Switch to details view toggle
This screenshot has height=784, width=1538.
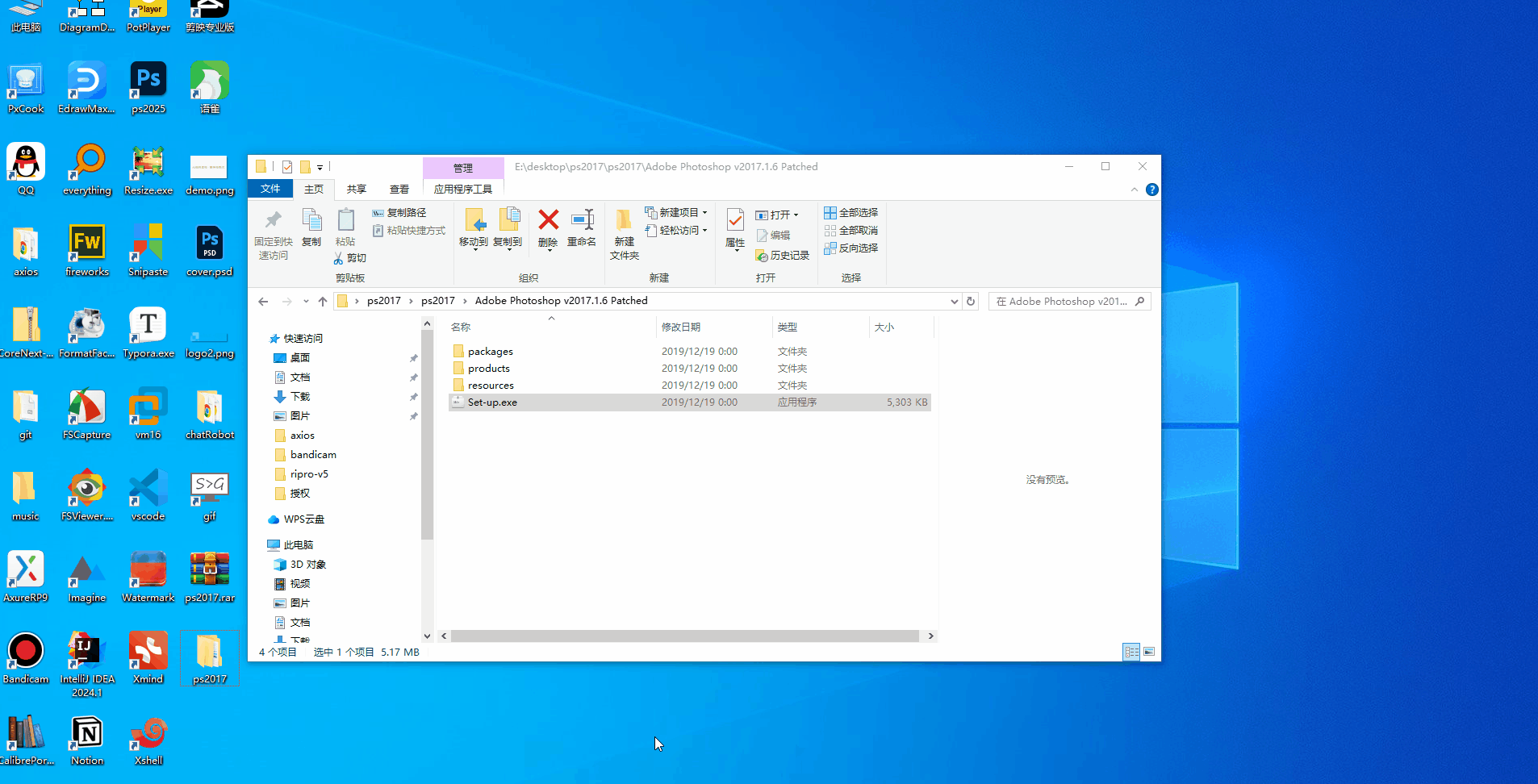click(1131, 652)
